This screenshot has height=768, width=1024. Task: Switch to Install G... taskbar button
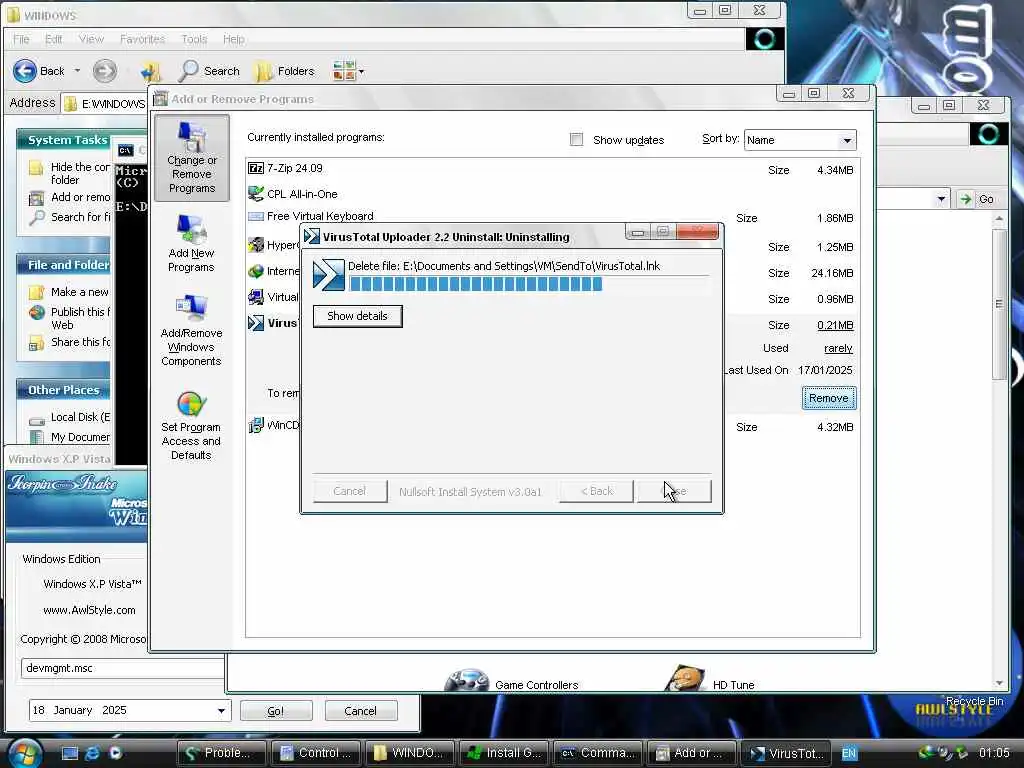tap(504, 753)
